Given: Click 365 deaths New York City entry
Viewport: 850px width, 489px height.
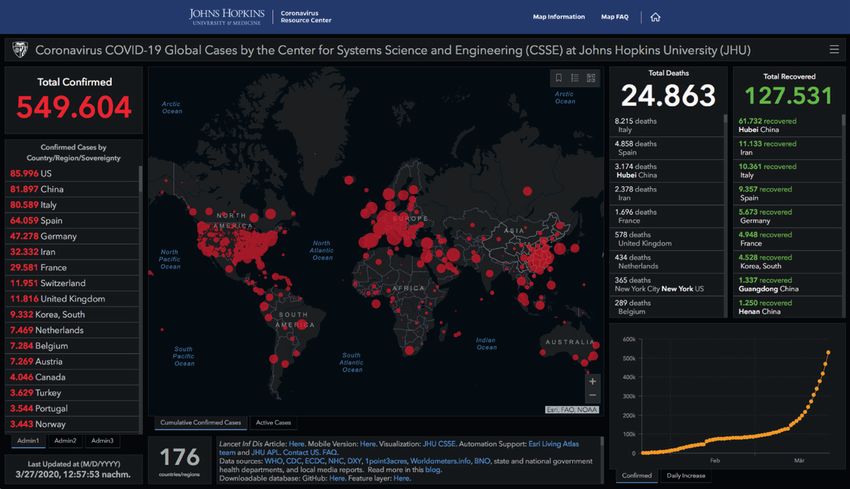Looking at the screenshot, I should click(x=667, y=285).
